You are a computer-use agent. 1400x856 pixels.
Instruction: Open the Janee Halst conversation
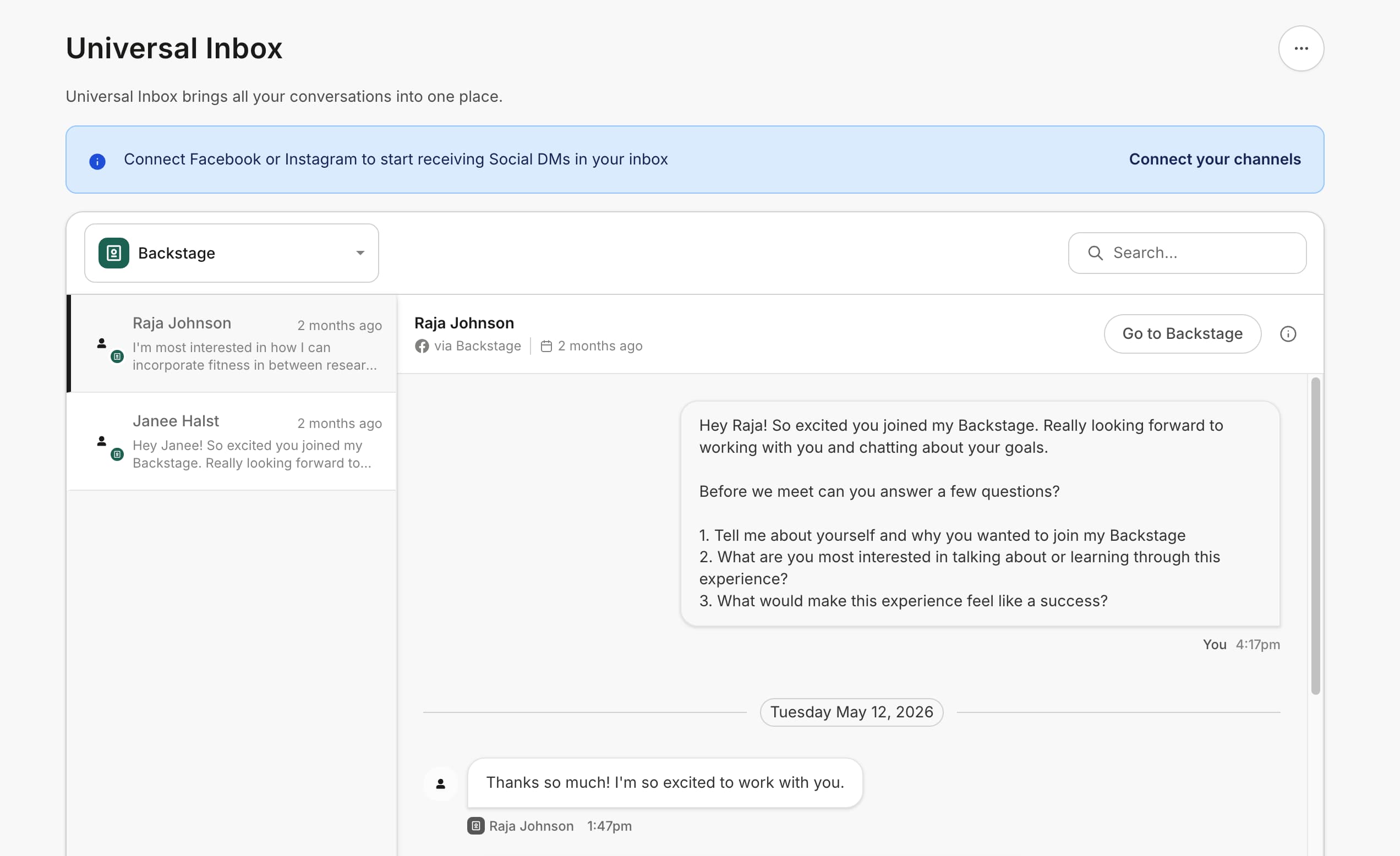[231, 441]
